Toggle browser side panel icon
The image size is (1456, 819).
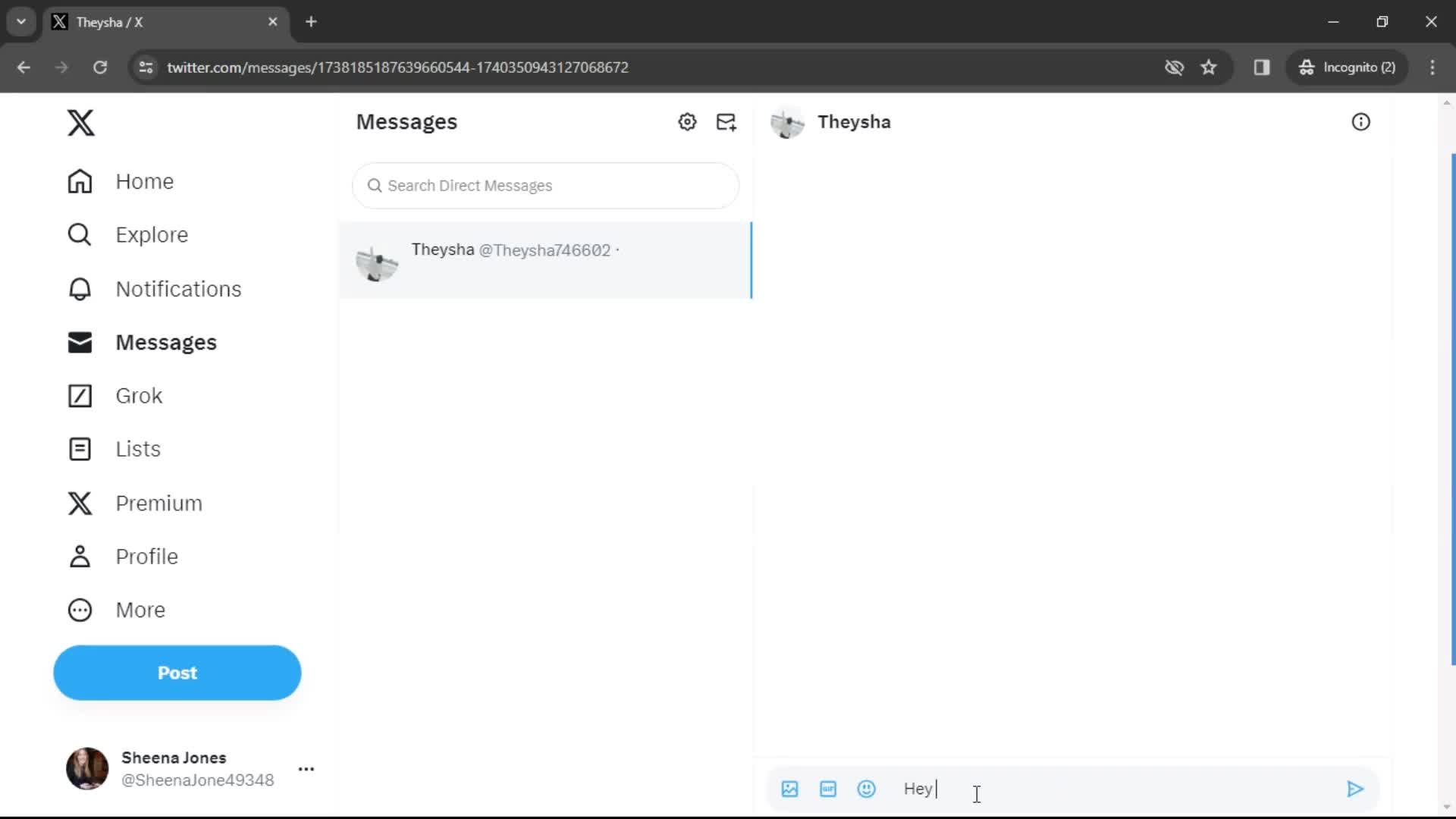[x=1262, y=67]
